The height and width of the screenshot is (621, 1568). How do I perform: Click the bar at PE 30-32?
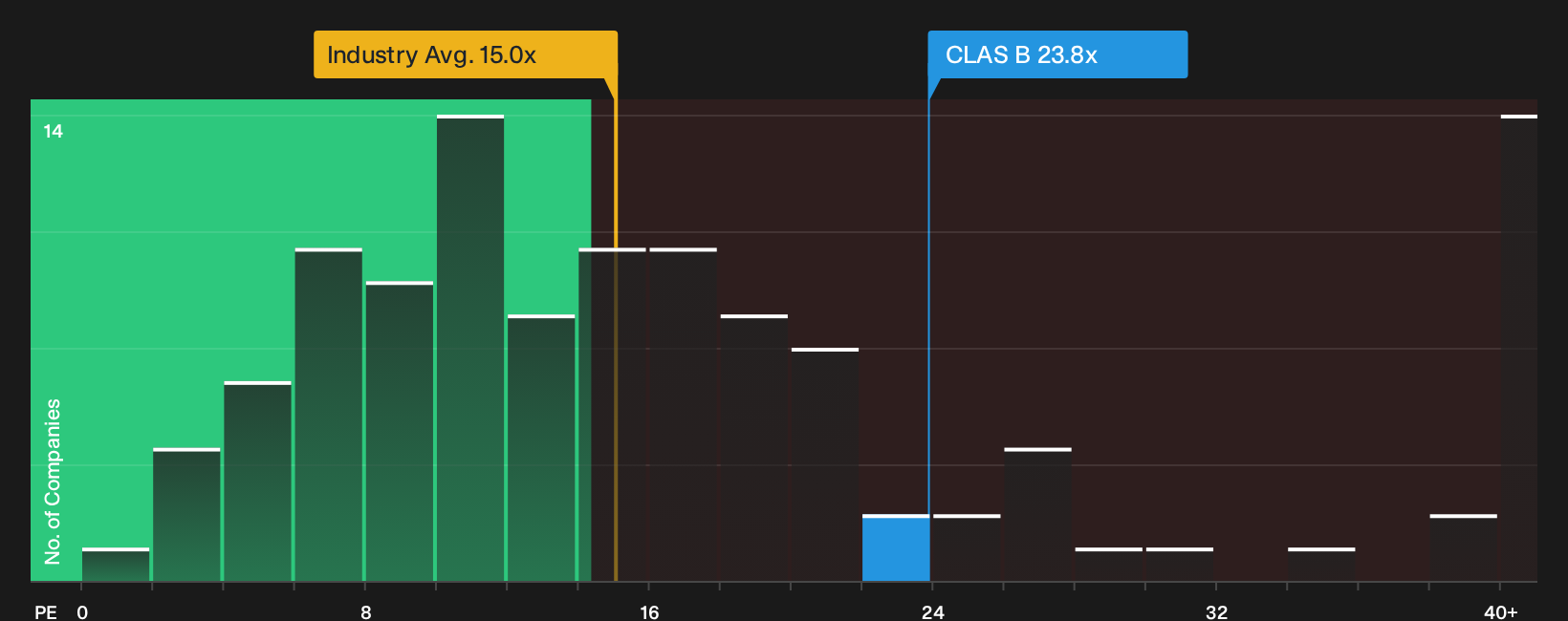pyautogui.click(x=1180, y=564)
